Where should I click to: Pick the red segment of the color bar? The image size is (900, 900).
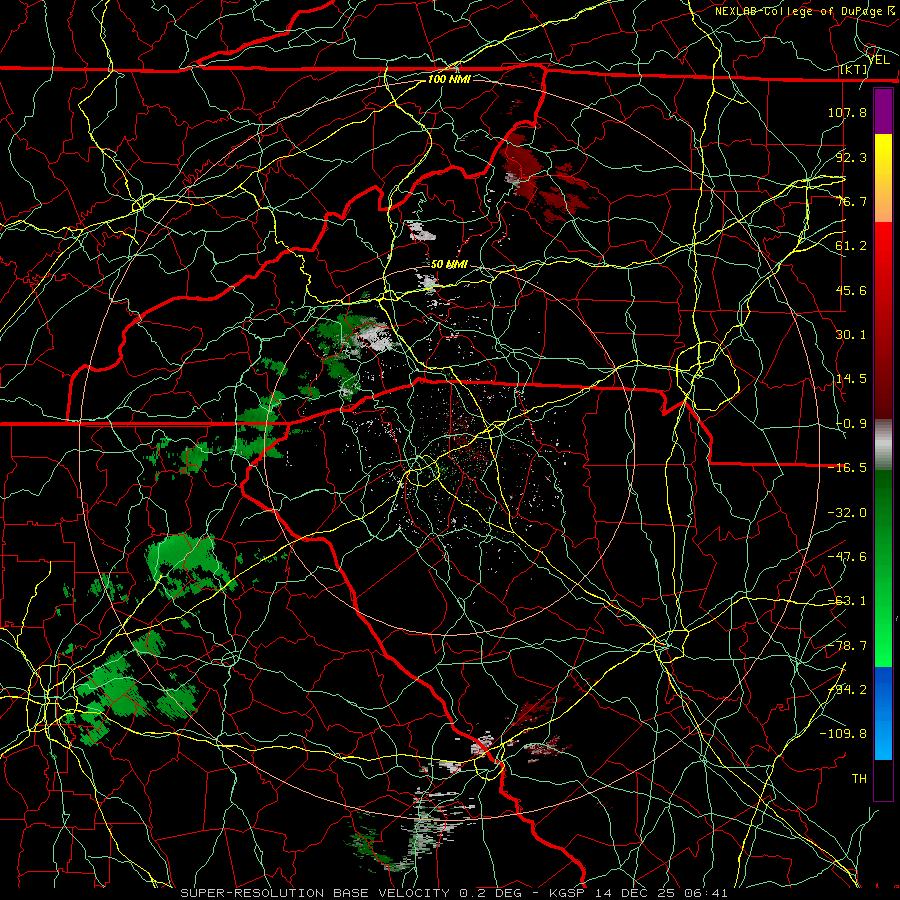[x=883, y=321]
